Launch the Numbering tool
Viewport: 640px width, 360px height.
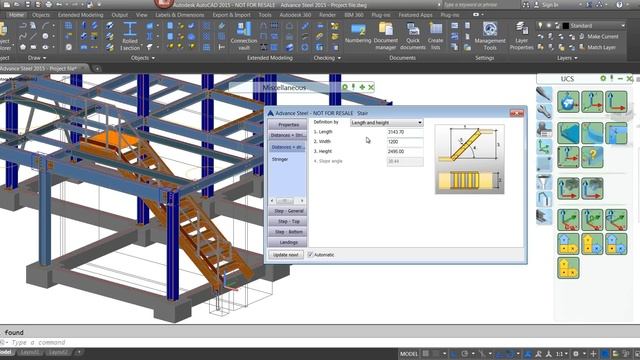pos(358,33)
